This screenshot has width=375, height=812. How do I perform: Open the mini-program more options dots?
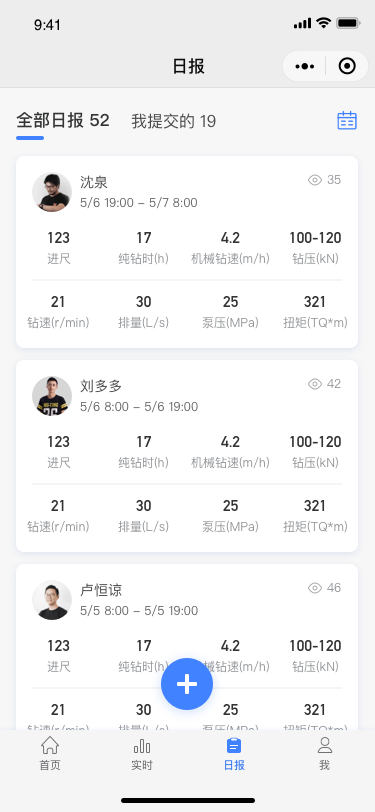pyautogui.click(x=305, y=66)
